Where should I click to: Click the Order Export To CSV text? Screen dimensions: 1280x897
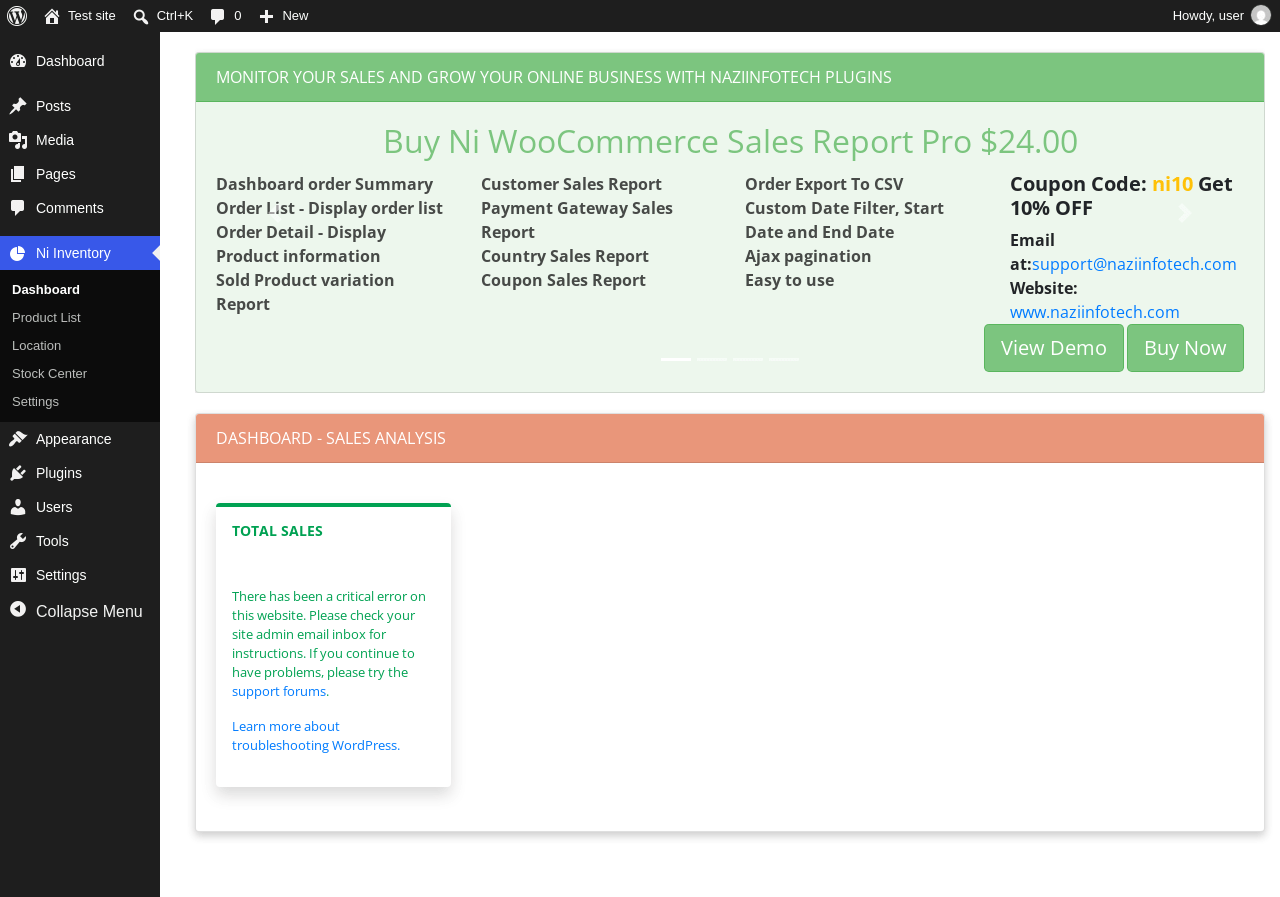[x=824, y=184]
